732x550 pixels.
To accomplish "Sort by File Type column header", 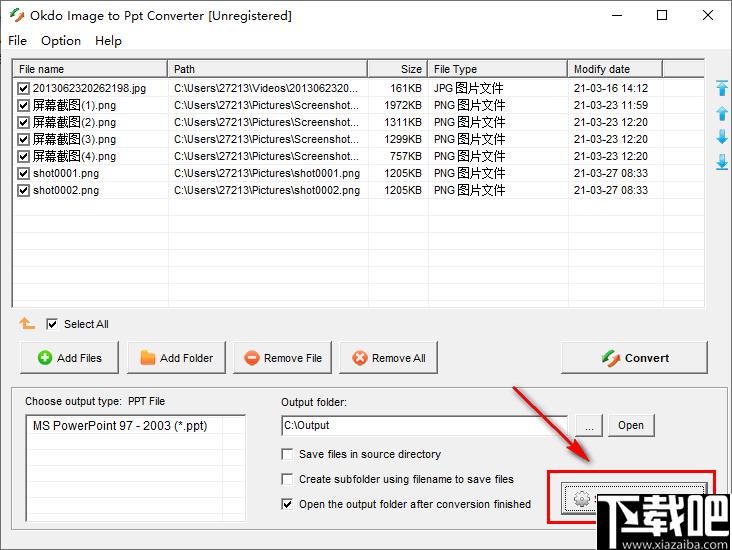I will point(498,69).
